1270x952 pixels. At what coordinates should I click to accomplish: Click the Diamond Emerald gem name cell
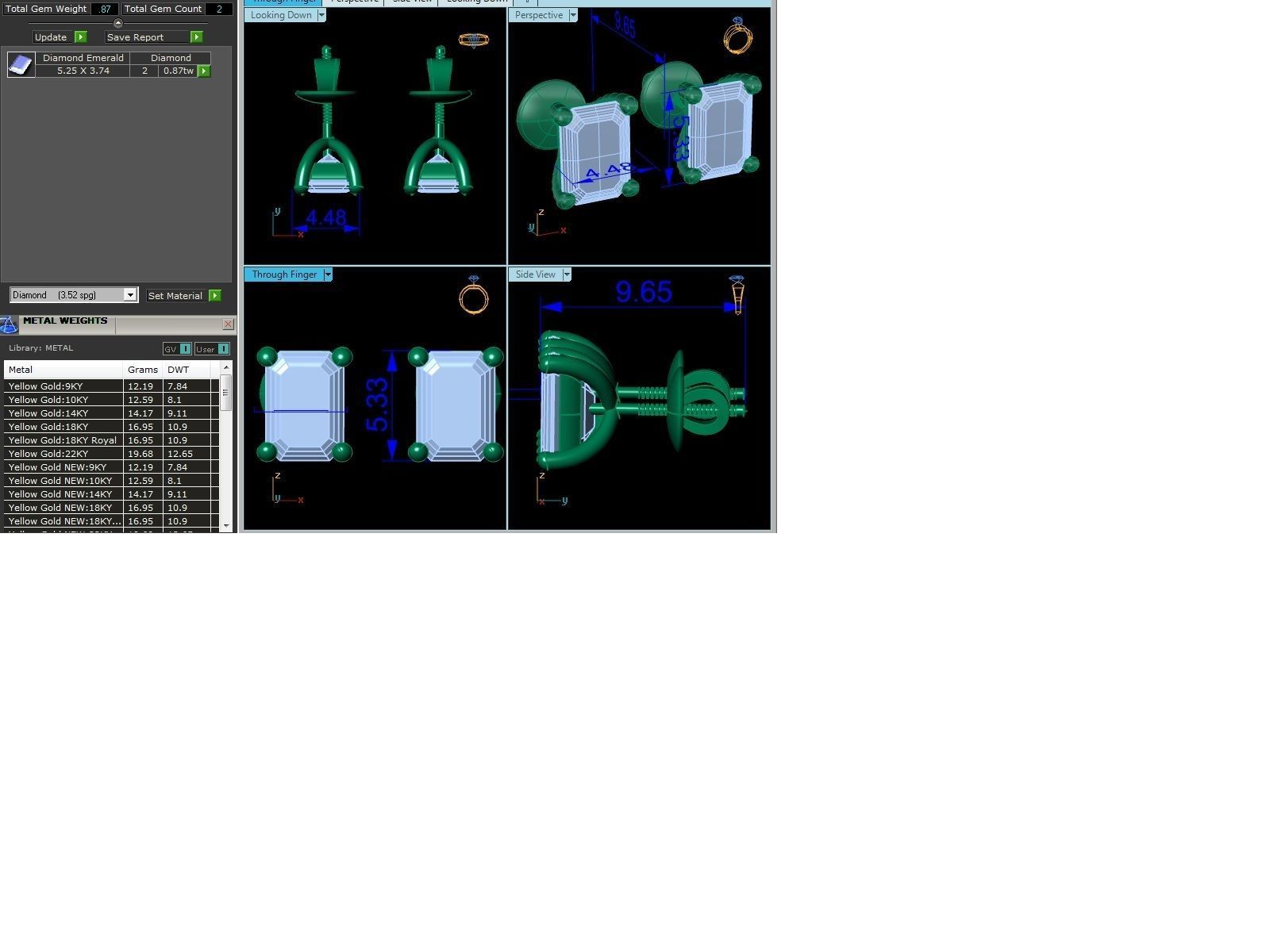click(83, 58)
